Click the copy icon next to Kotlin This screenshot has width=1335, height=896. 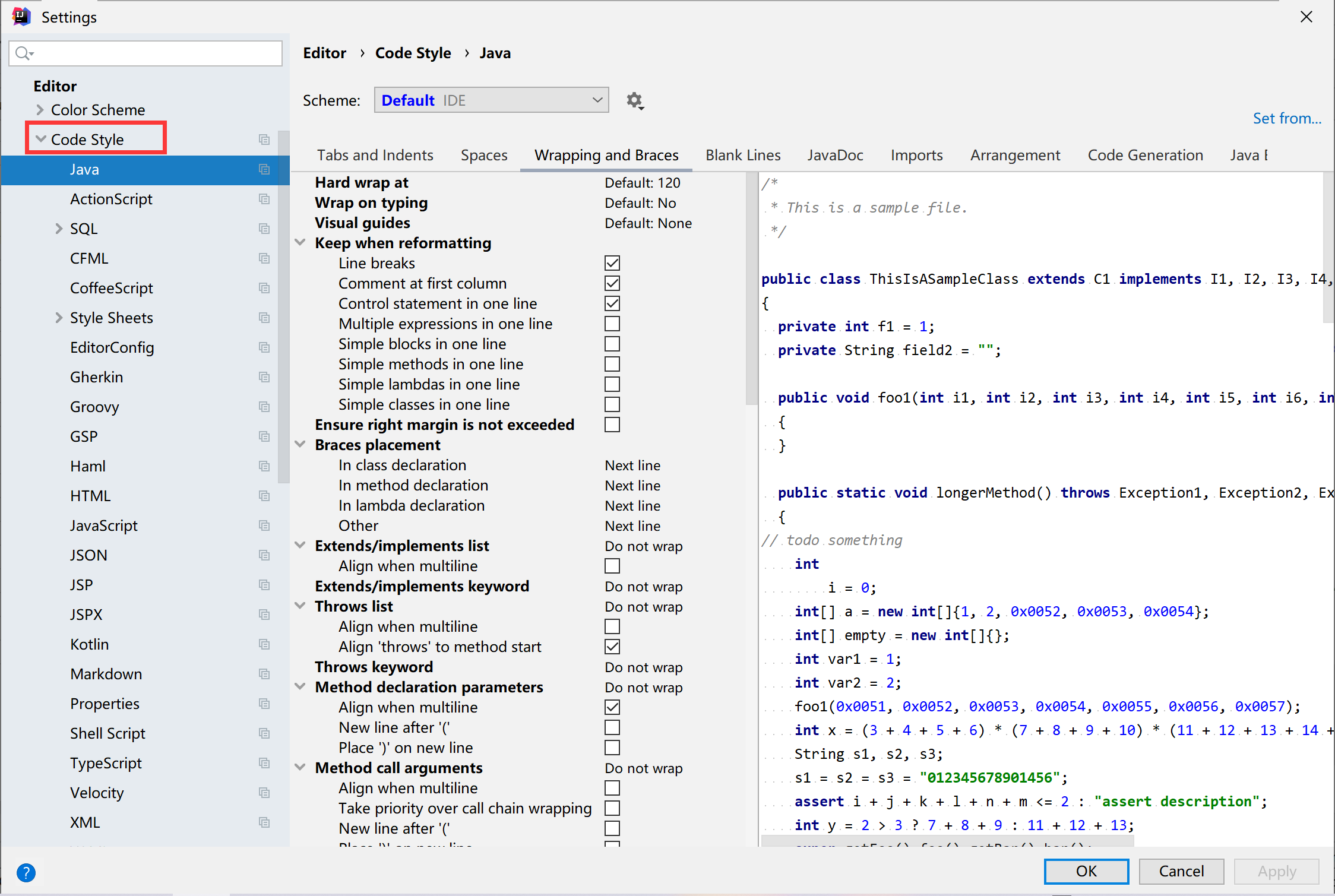(x=264, y=644)
